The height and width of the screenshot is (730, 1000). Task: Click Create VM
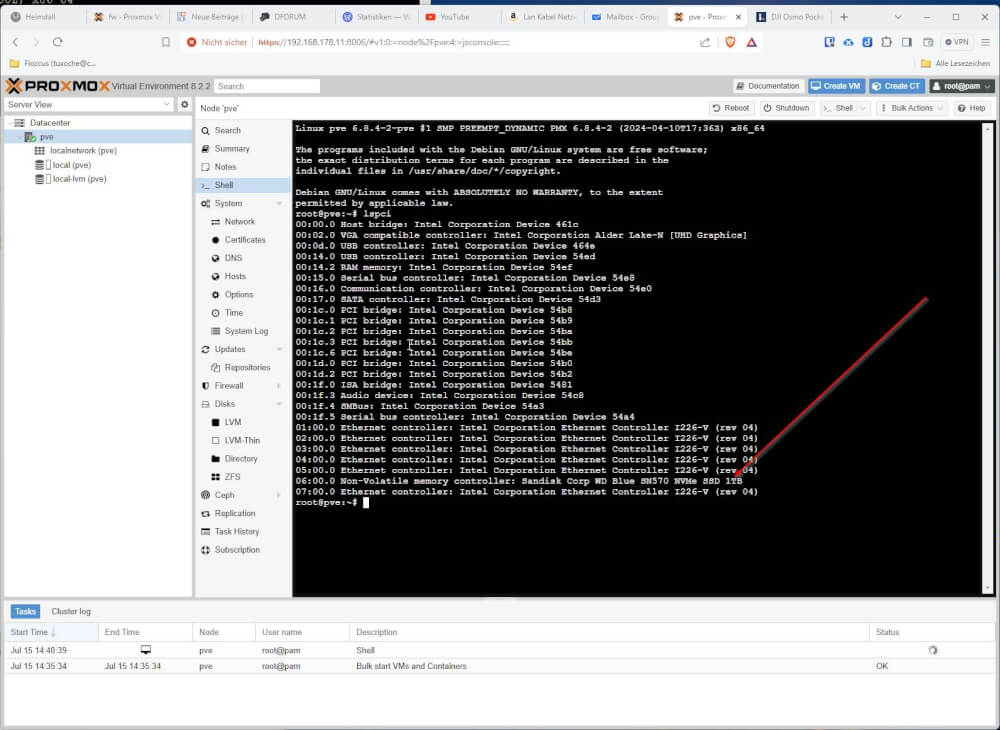click(836, 86)
